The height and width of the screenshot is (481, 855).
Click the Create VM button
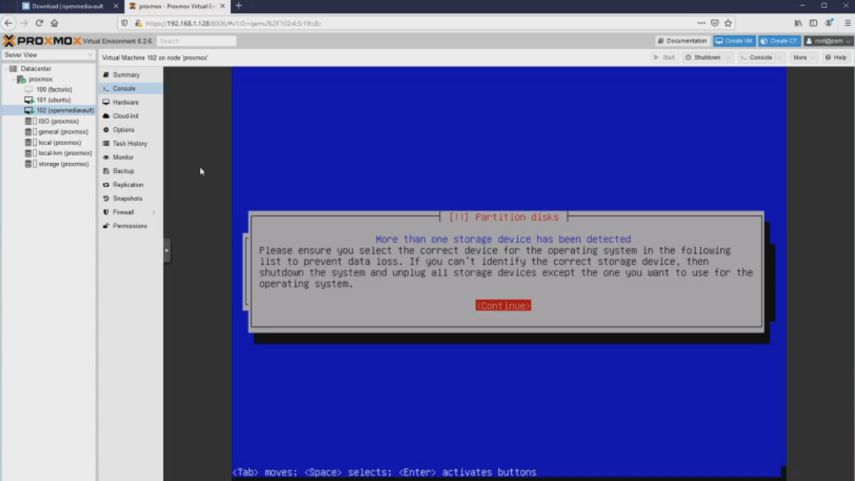pyautogui.click(x=734, y=41)
